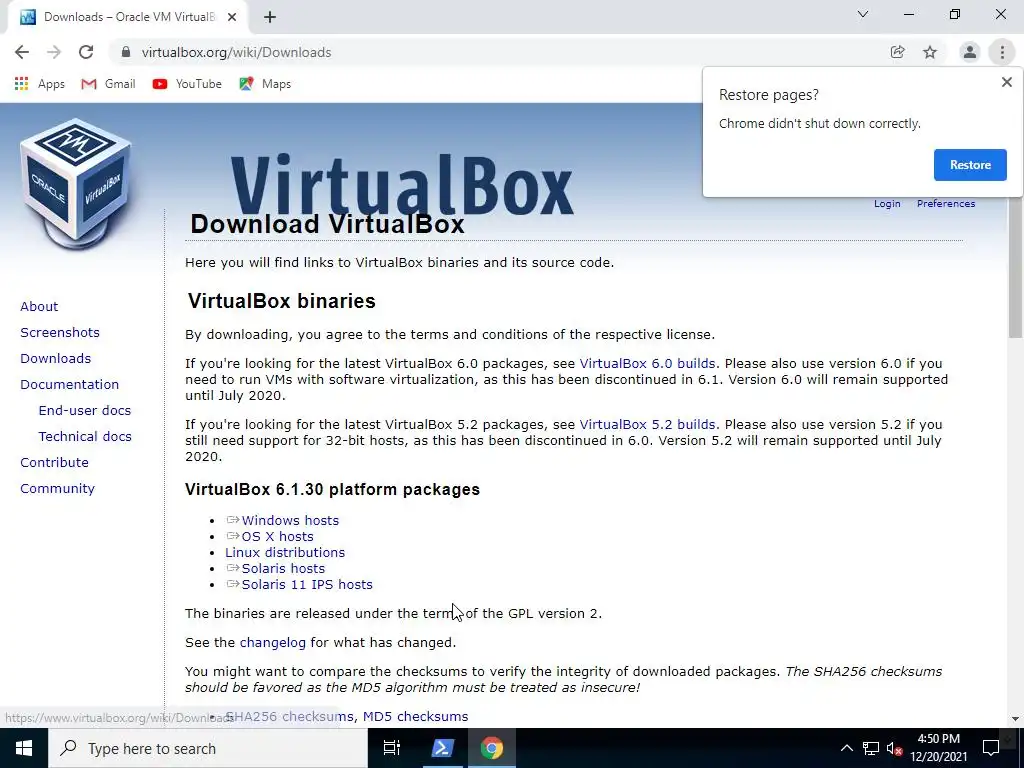Follow the VirtualBox 5.2 builds link
Image resolution: width=1024 pixels, height=768 pixels.
(x=647, y=424)
